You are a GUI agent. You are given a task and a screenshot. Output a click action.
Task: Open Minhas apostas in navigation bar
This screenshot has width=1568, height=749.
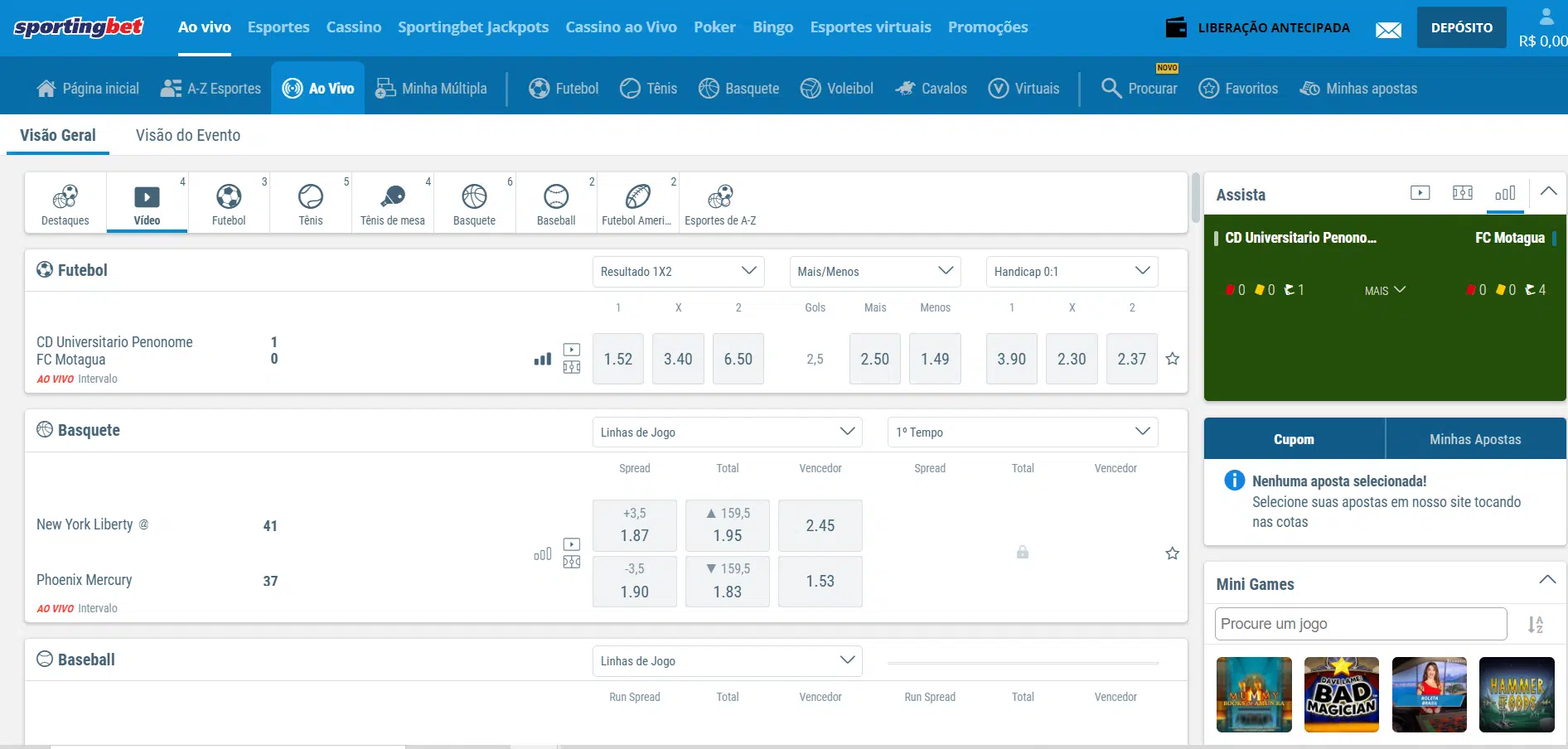tap(1358, 89)
